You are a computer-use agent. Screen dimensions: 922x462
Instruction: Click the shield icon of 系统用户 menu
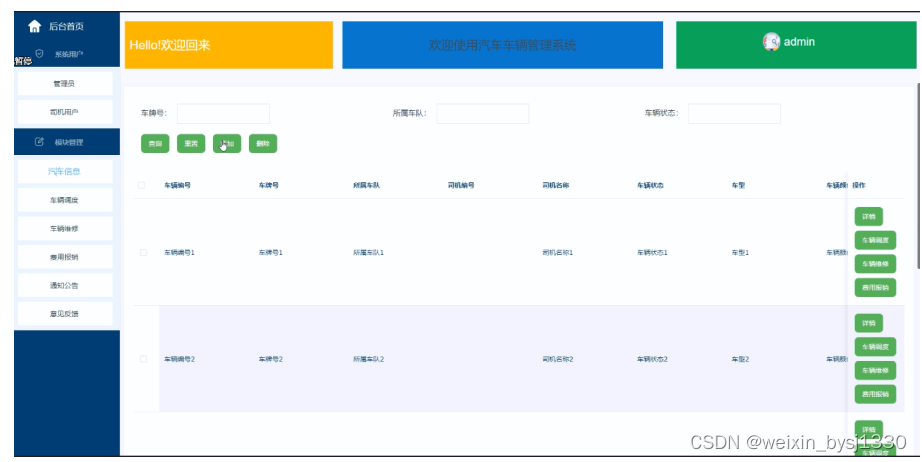point(39,53)
